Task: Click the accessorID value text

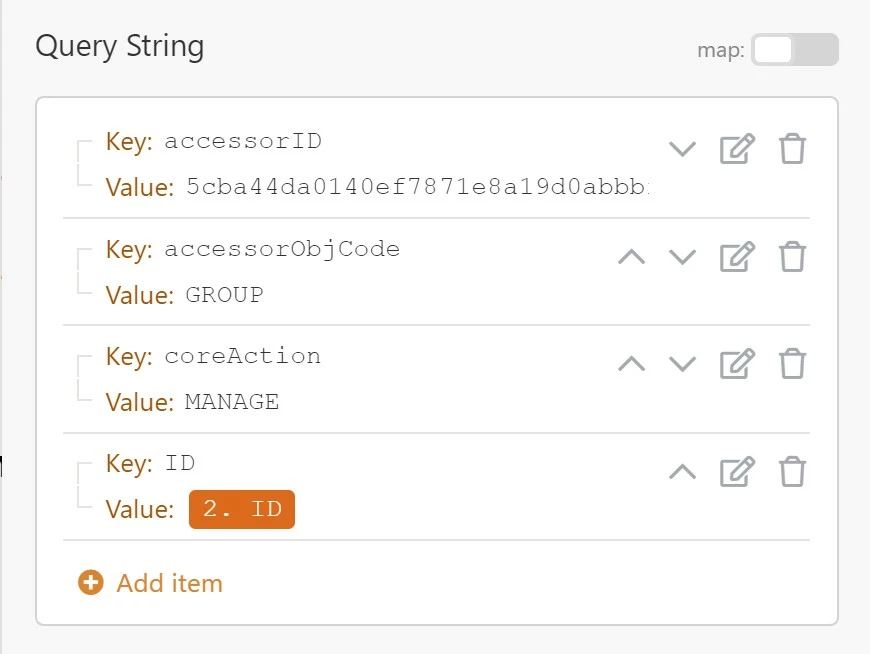Action: click(x=417, y=187)
